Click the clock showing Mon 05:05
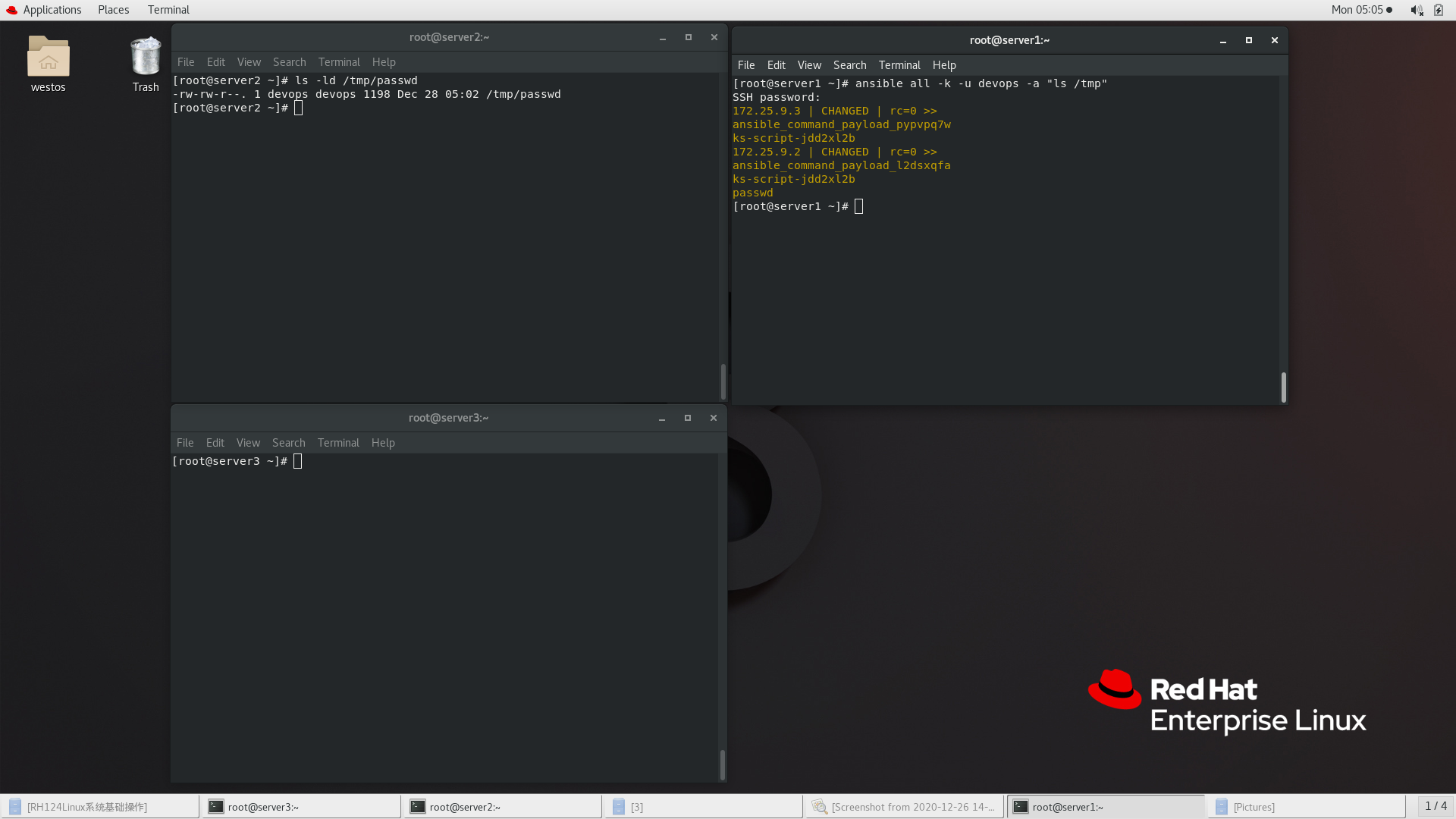1456x819 pixels. (1357, 10)
